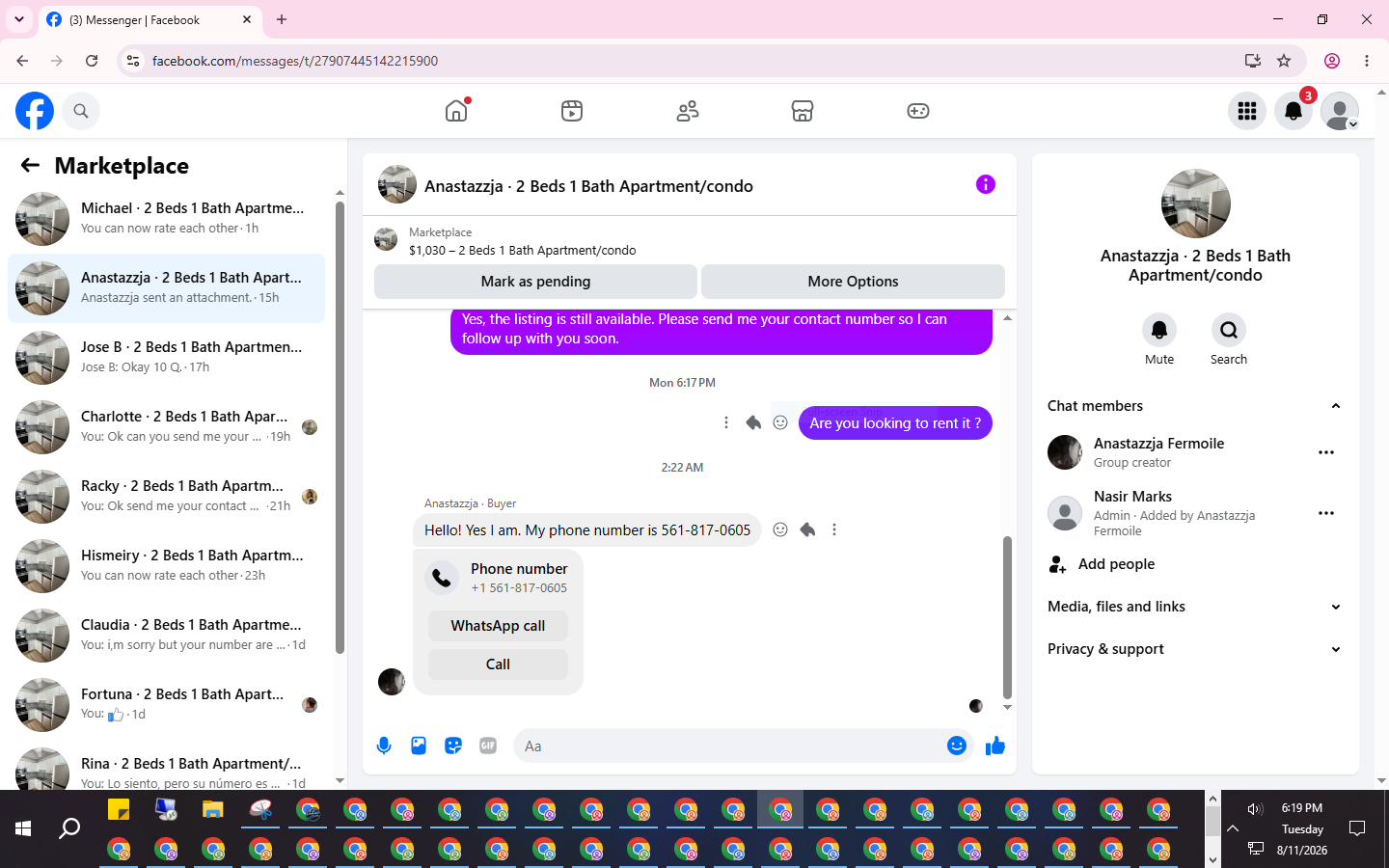Open Hismeiry's conversation
The image size is (1389, 868).
[x=166, y=566]
